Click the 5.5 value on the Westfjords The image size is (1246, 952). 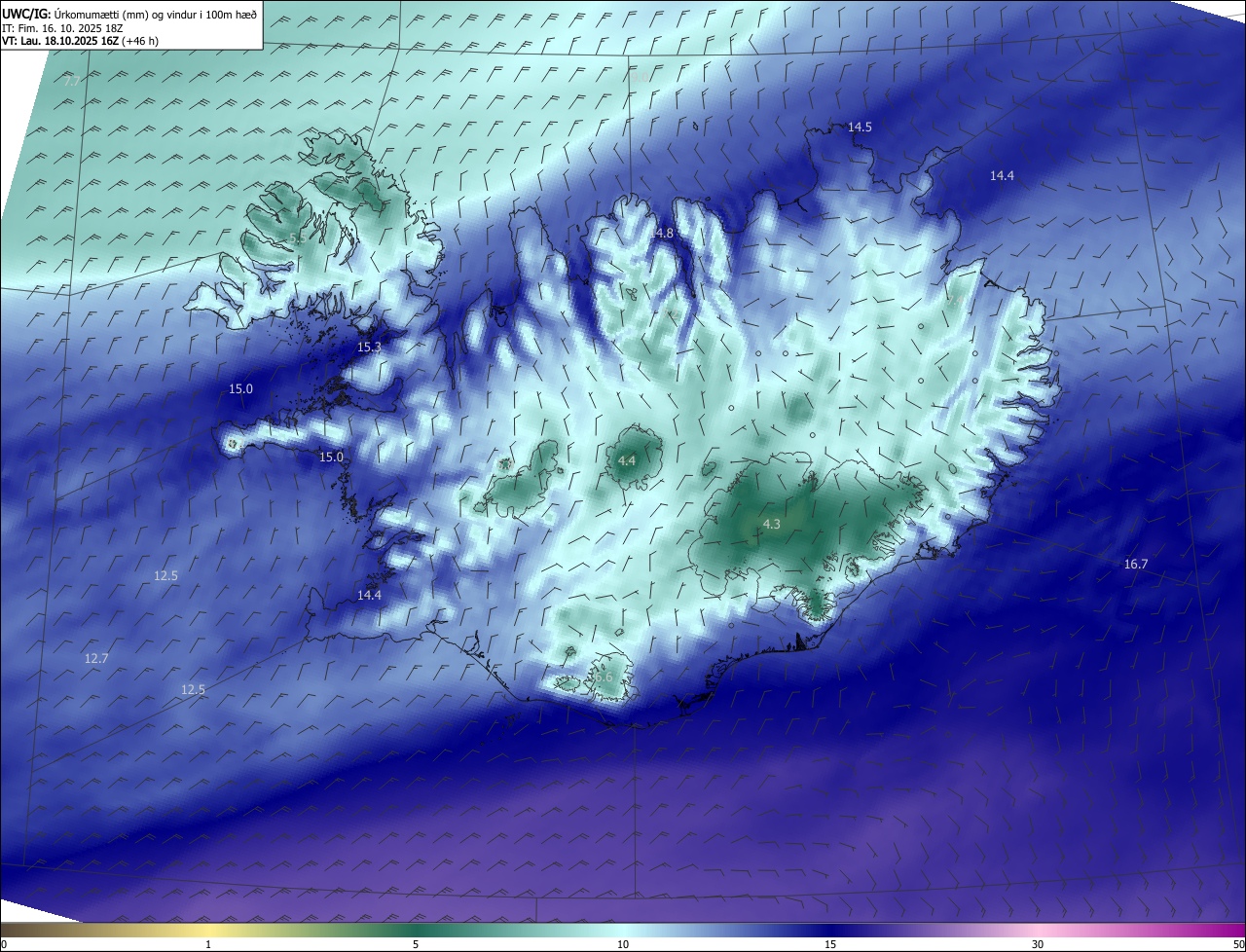(x=298, y=238)
